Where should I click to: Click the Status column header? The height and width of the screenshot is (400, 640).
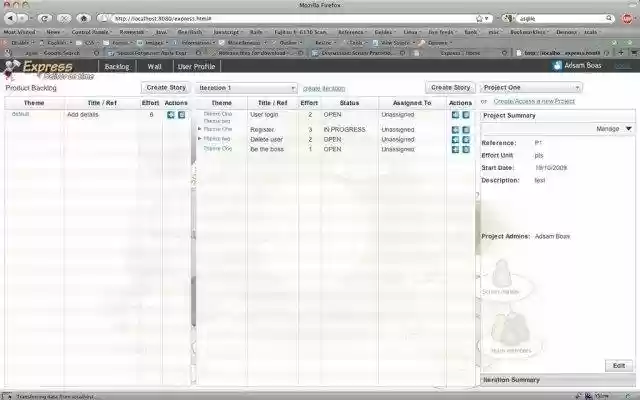coord(349,103)
